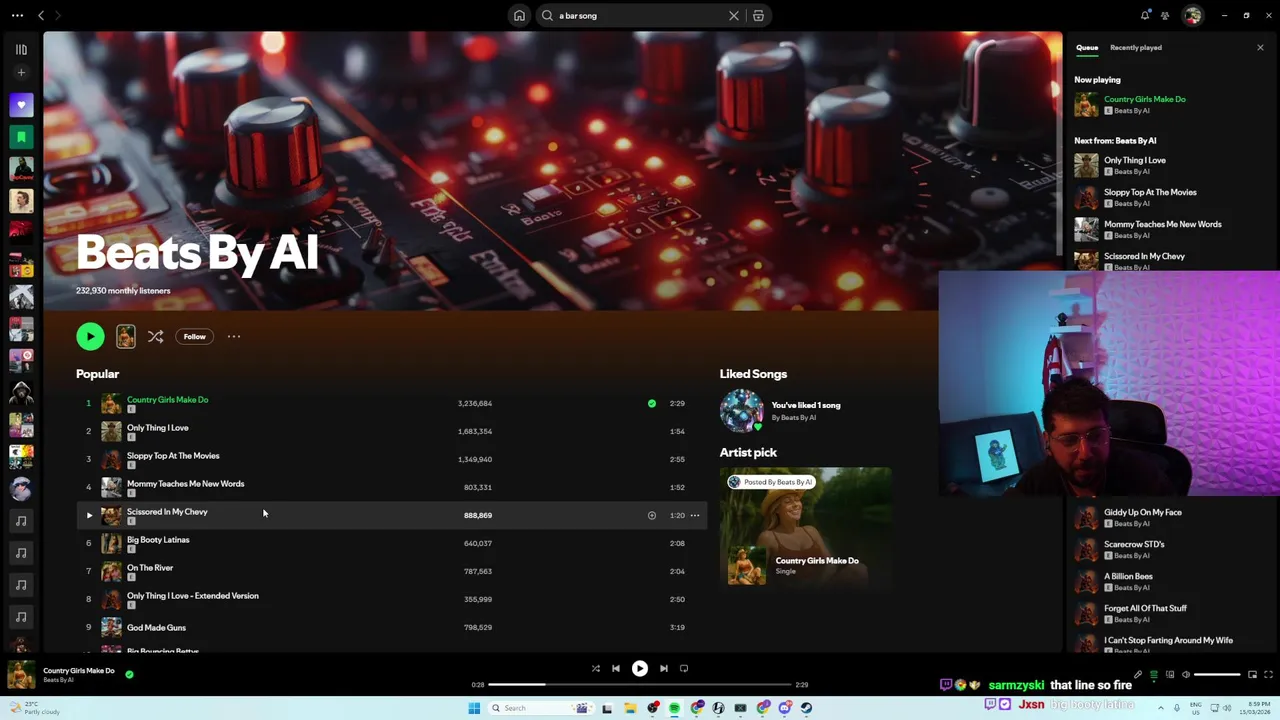The image size is (1280, 720).
Task: Play Scissored In My Chevy row play icon
Action: (x=88, y=516)
